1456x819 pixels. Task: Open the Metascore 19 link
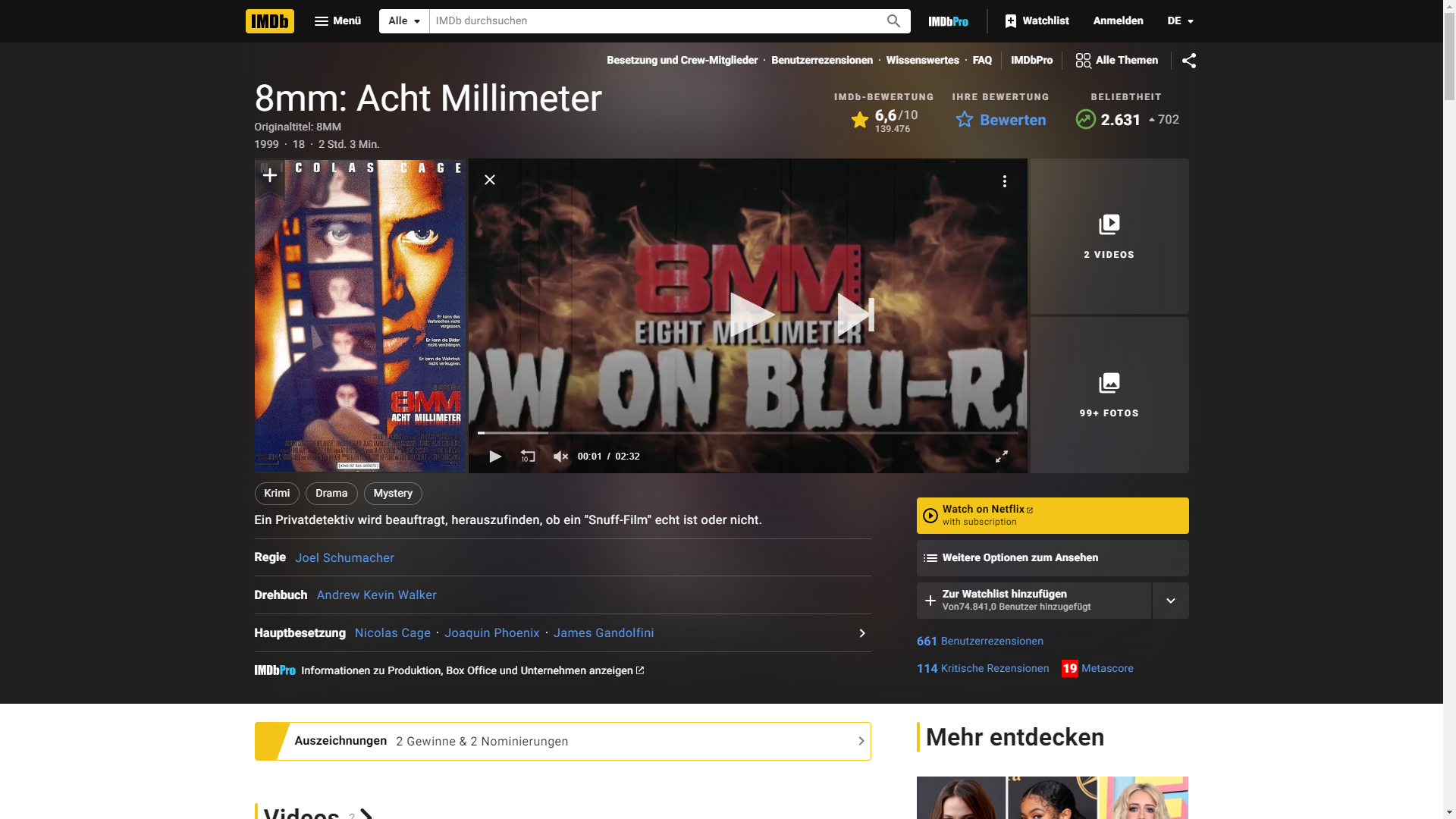pyautogui.click(x=1097, y=669)
